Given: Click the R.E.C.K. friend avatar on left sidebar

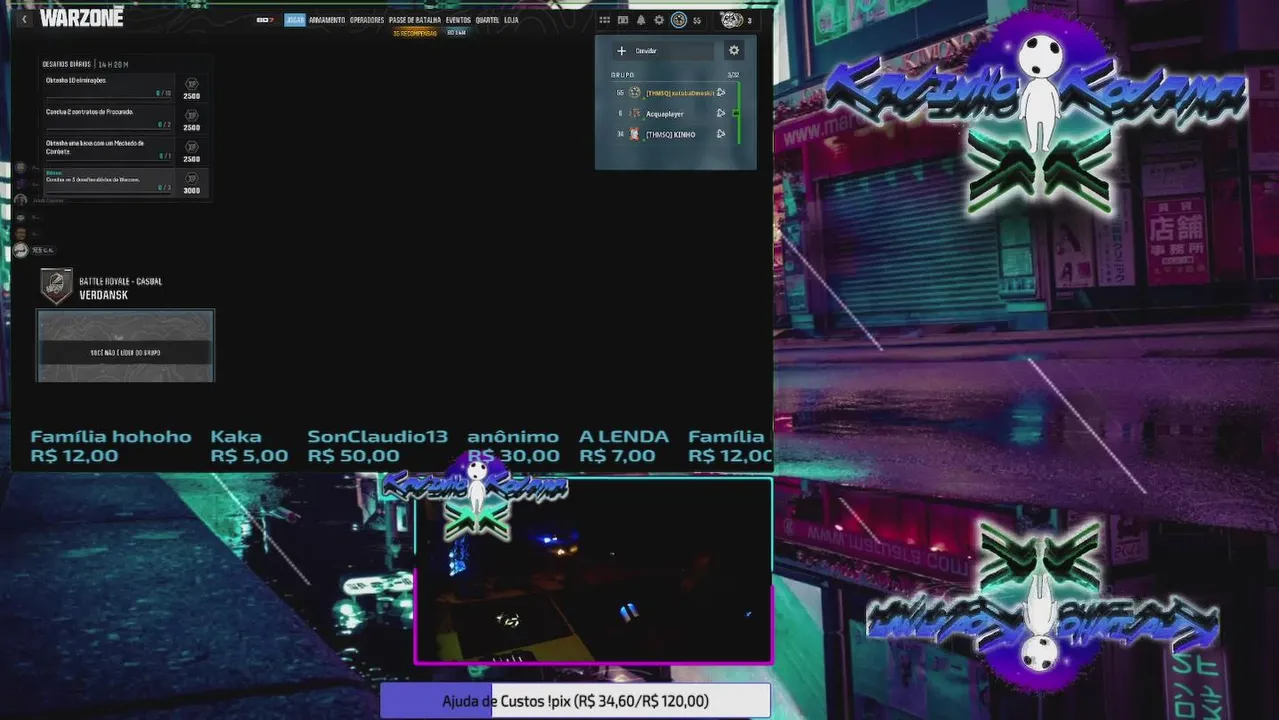Looking at the screenshot, I should click(x=20, y=250).
